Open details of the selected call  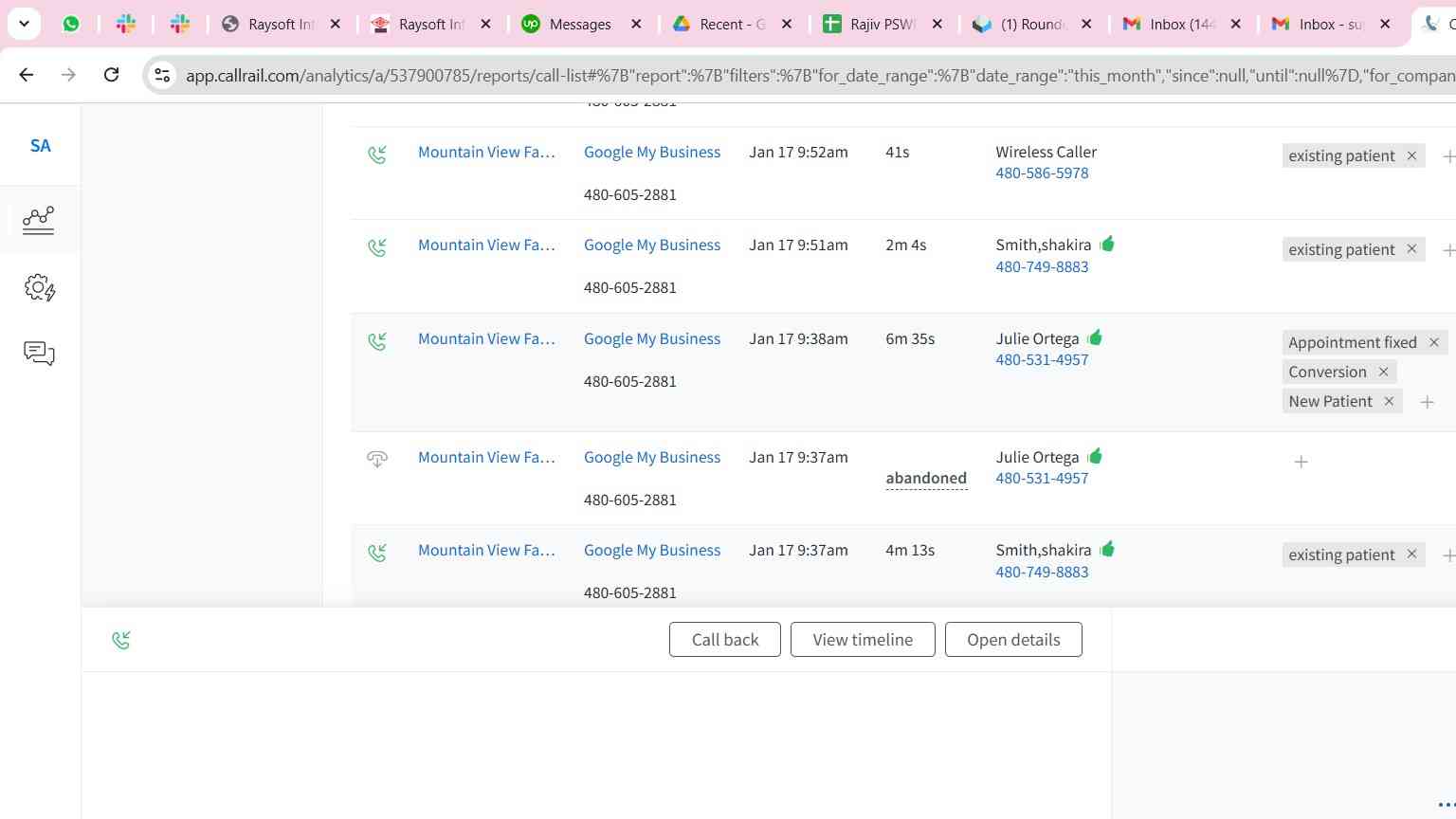(x=1012, y=640)
